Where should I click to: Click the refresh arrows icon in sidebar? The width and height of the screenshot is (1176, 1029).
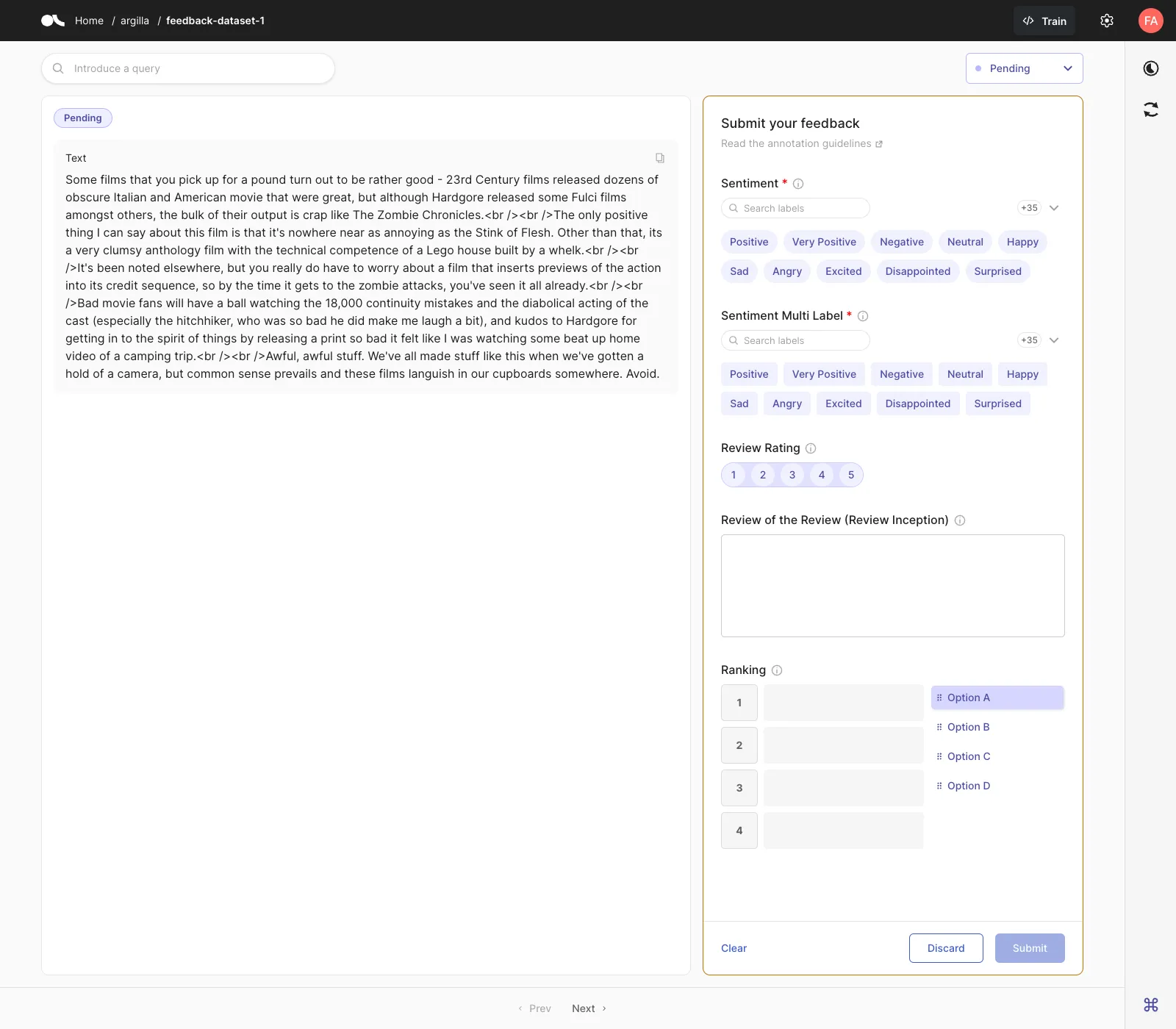[1151, 110]
